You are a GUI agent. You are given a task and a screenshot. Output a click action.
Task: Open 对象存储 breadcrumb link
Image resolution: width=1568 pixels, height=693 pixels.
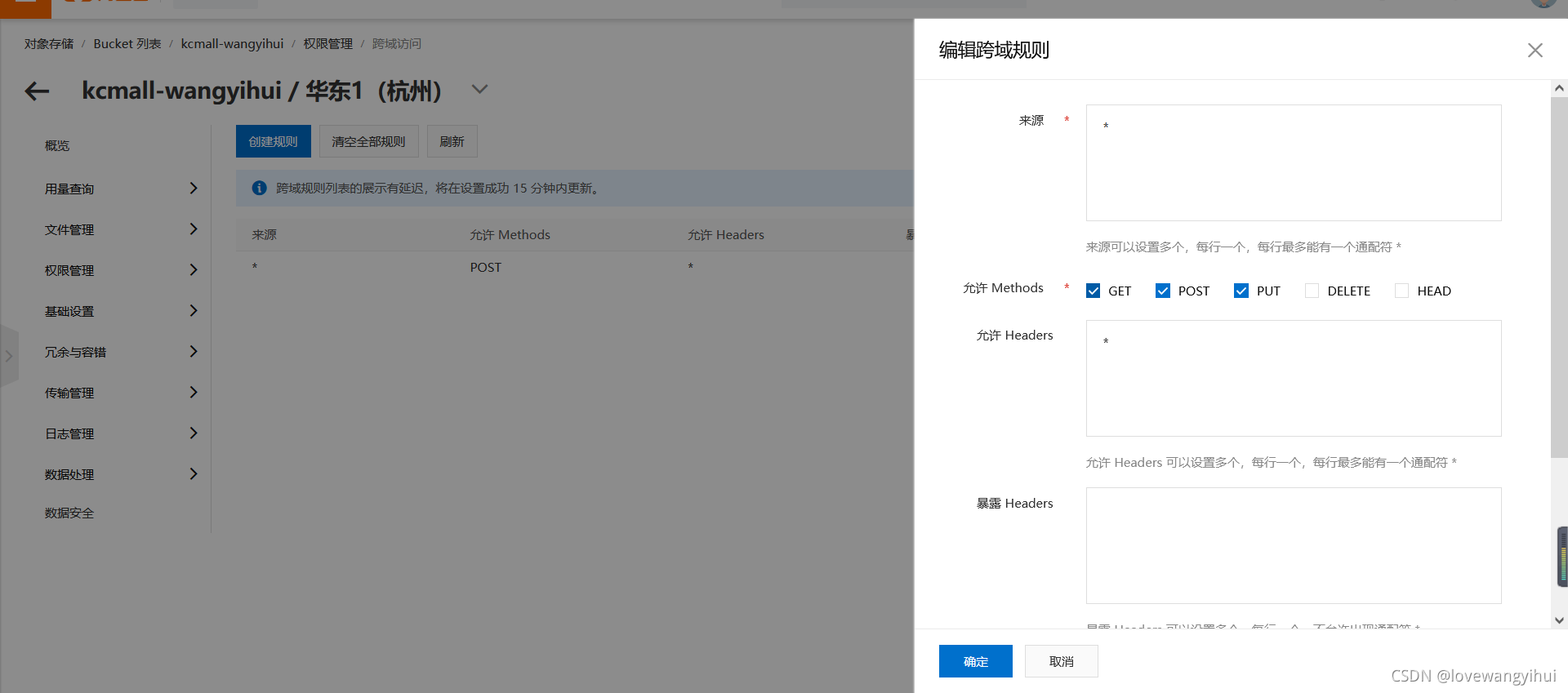click(49, 43)
